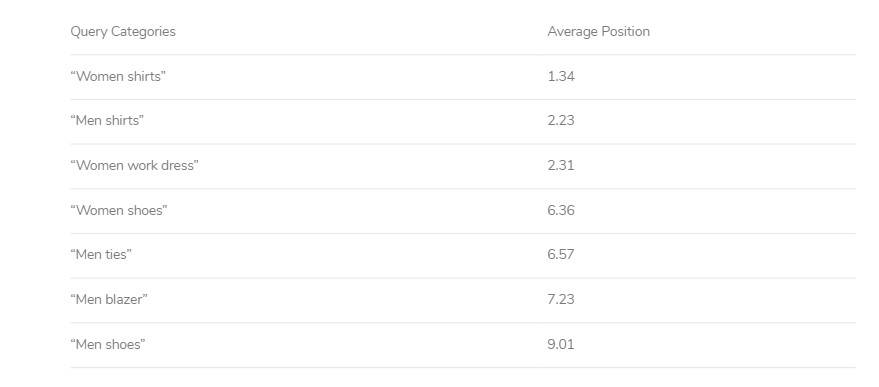Viewport: 879px width, 387px height.
Task: Click the 6.57 average position value
Action: 561,255
